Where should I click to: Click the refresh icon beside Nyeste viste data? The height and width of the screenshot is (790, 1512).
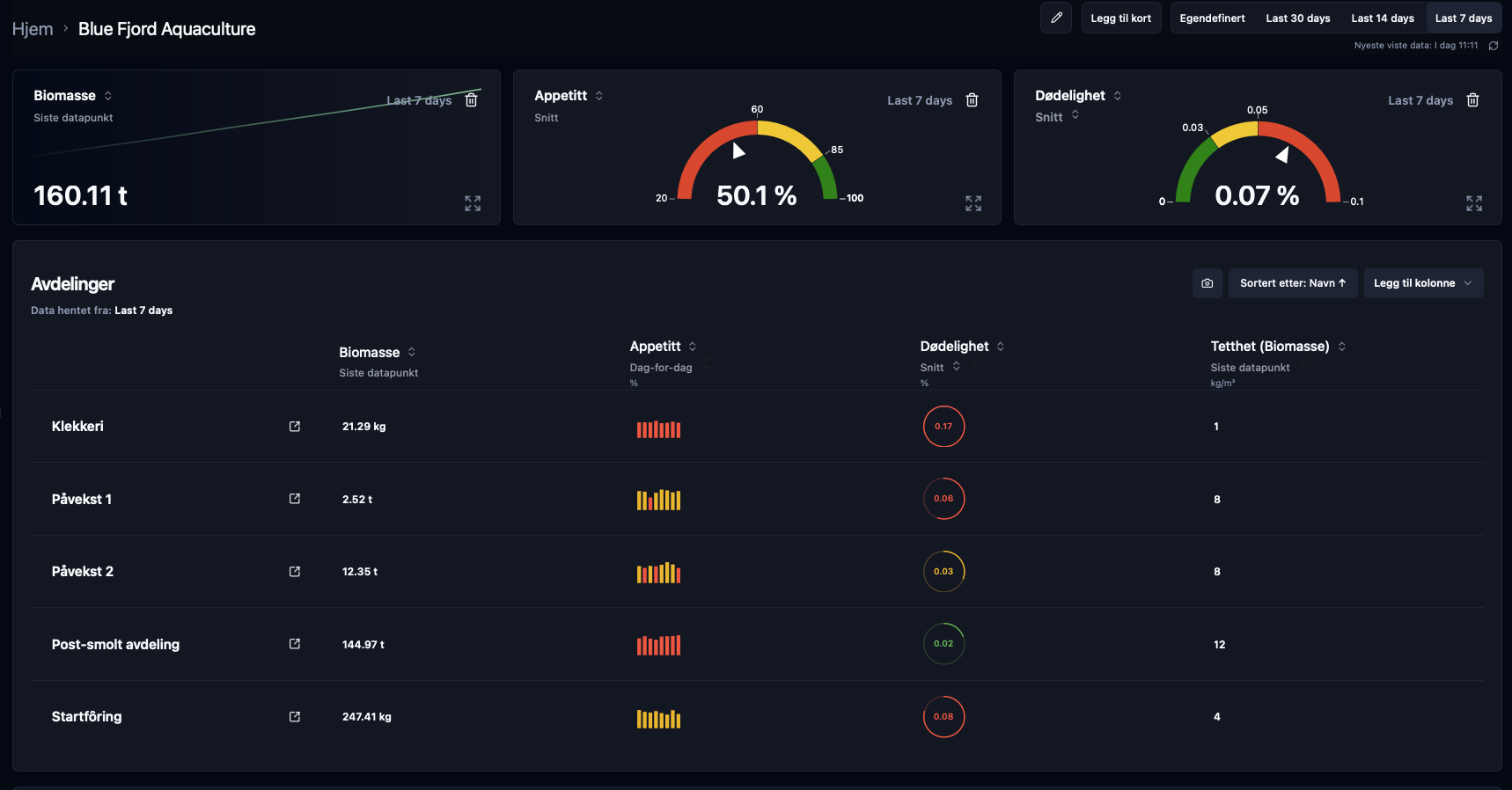tap(1494, 46)
